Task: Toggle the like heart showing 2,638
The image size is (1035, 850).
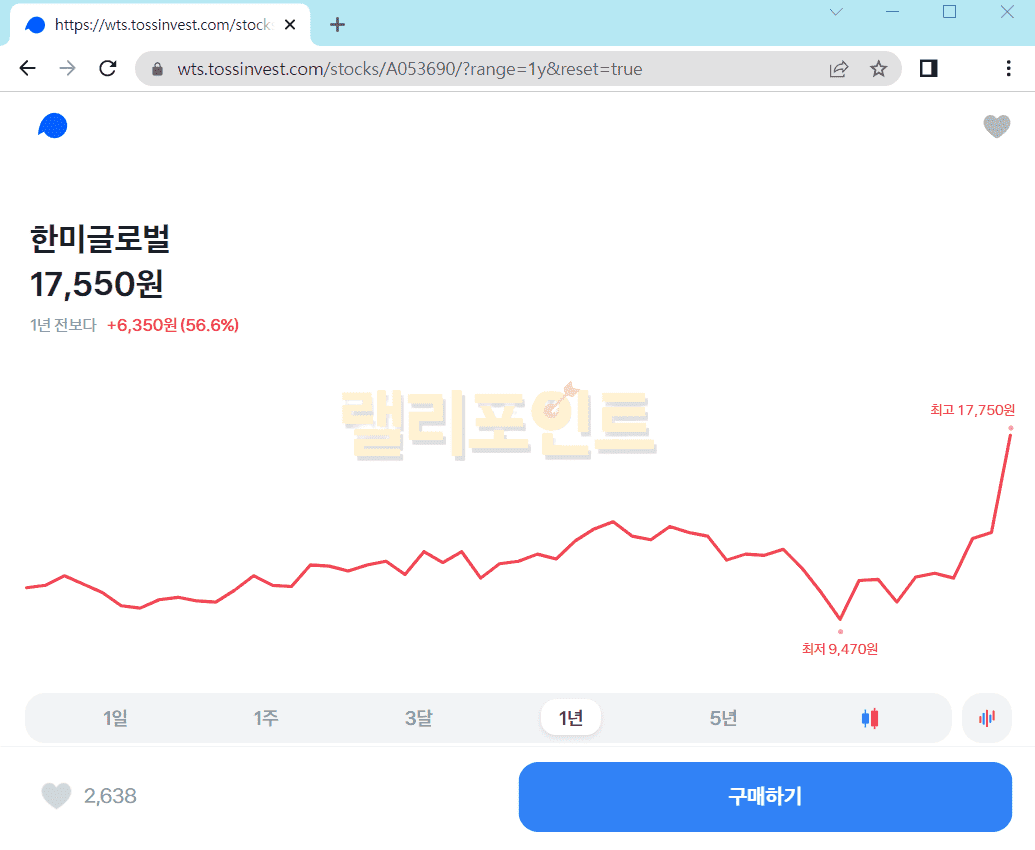Action: pos(56,796)
